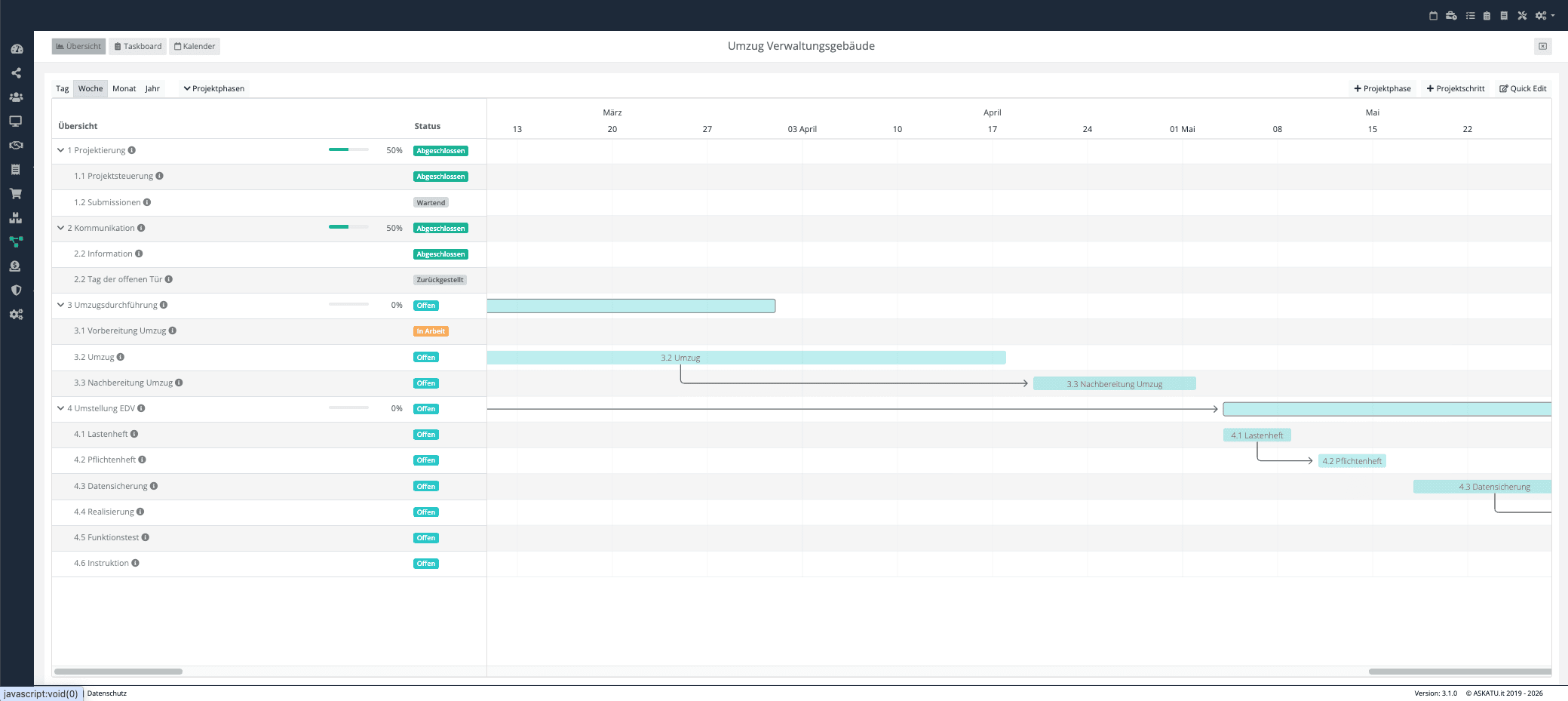Open the cogs dropdown in top bar
The height and width of the screenshot is (701, 1568).
click(x=1544, y=15)
